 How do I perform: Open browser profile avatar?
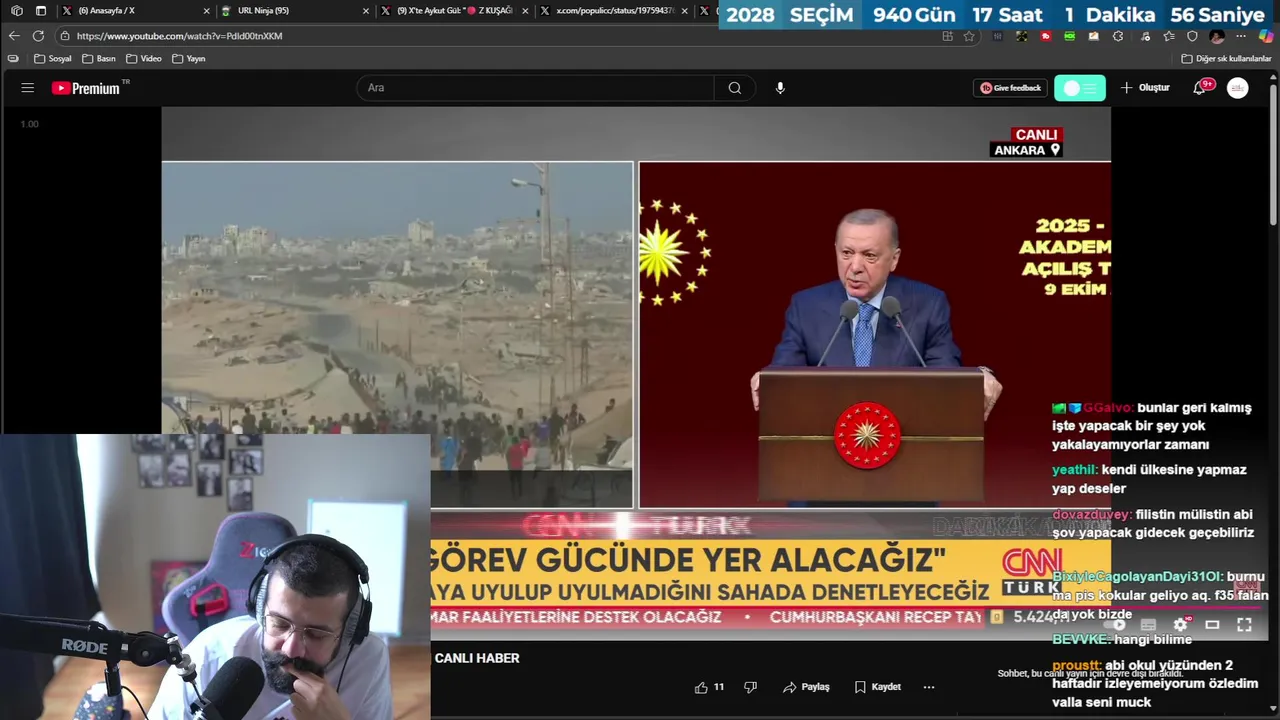tap(1217, 36)
